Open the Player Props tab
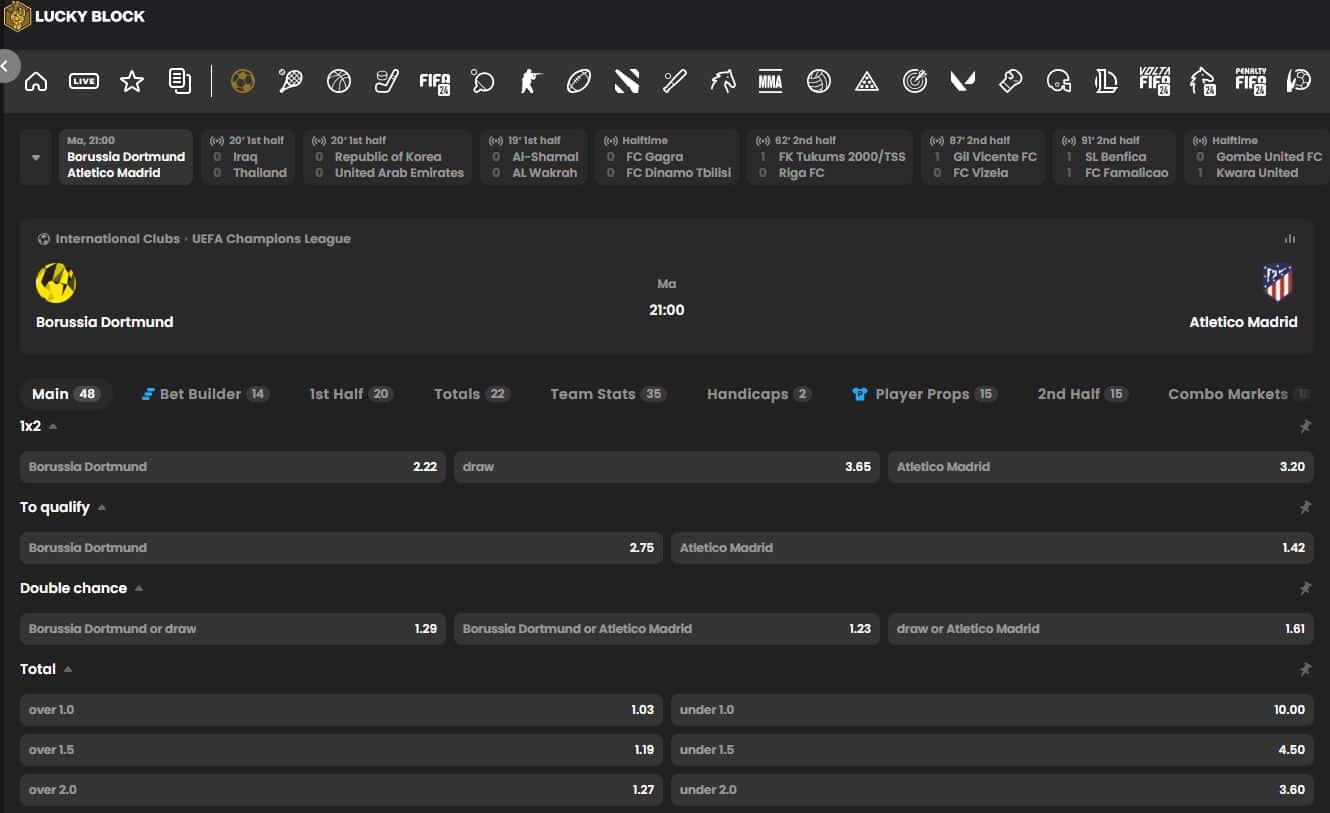 point(924,394)
